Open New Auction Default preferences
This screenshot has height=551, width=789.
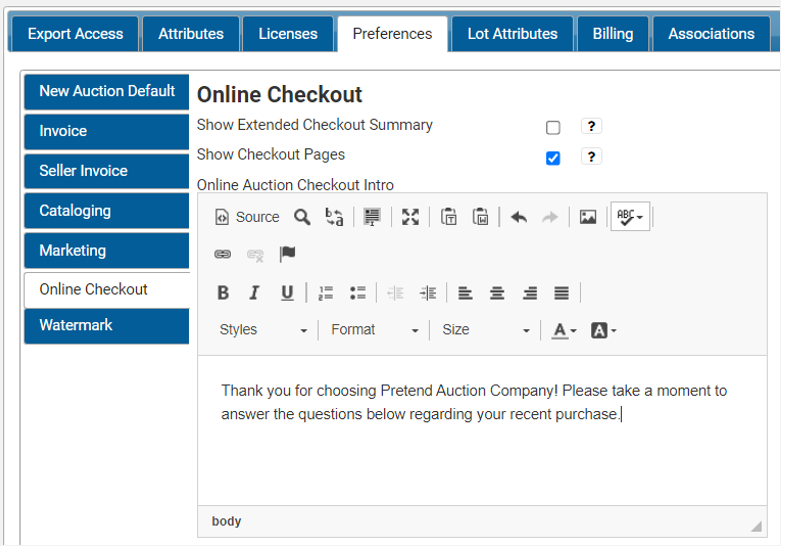107,91
